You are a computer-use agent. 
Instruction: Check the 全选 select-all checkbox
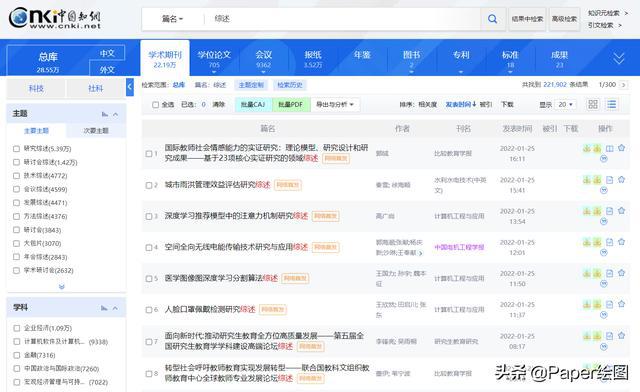coord(156,105)
